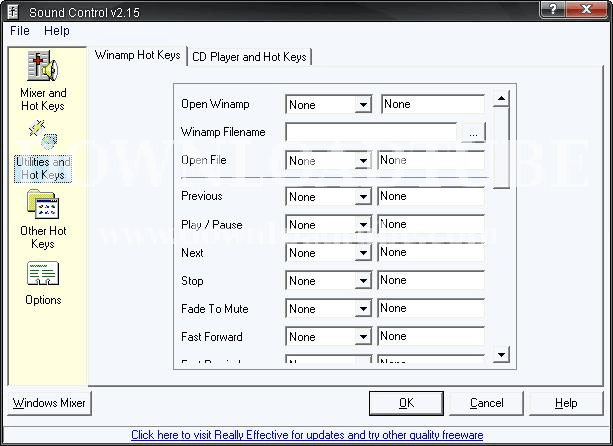Viewport: 613px width, 446px height.
Task: Click the Winamp Filename input field
Action: 371,132
